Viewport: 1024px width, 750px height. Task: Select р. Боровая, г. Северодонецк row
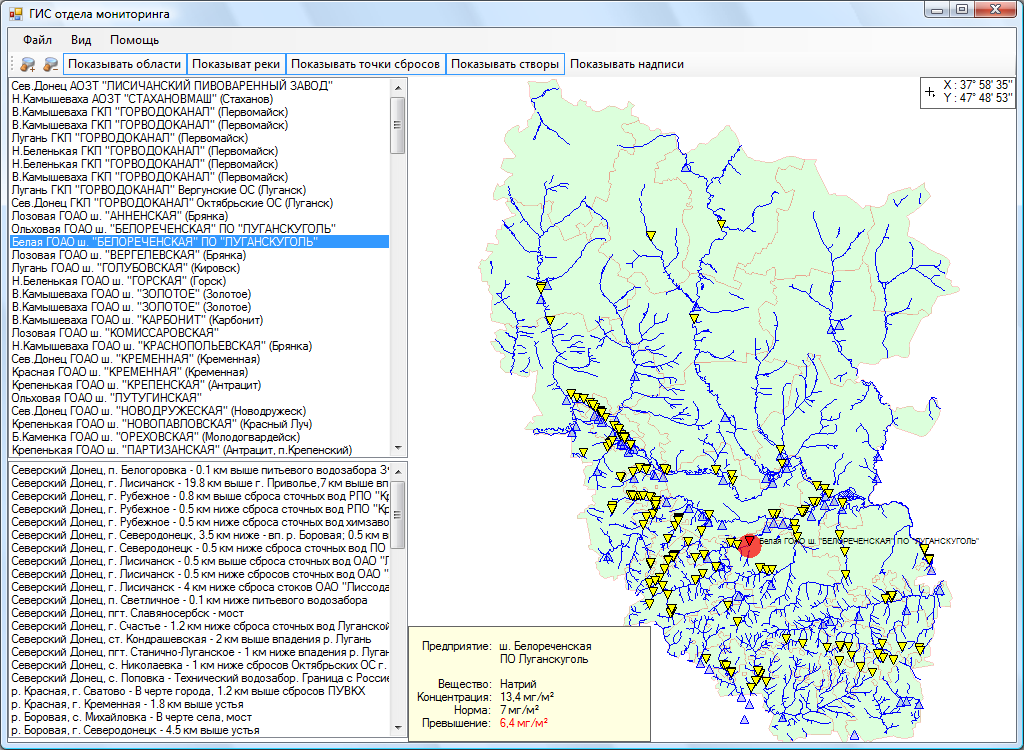coord(200,730)
